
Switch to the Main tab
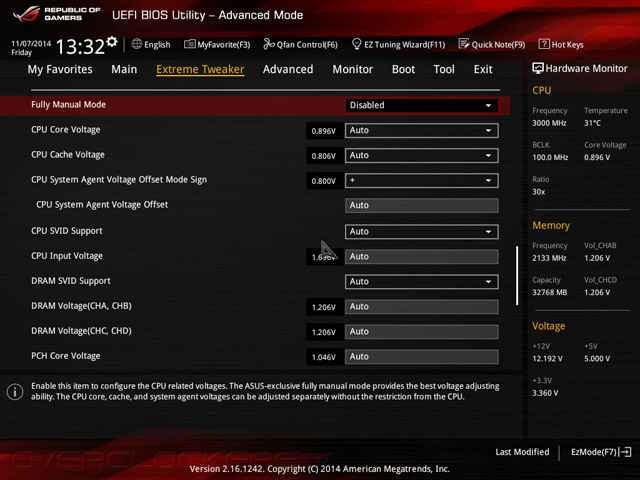tap(124, 69)
